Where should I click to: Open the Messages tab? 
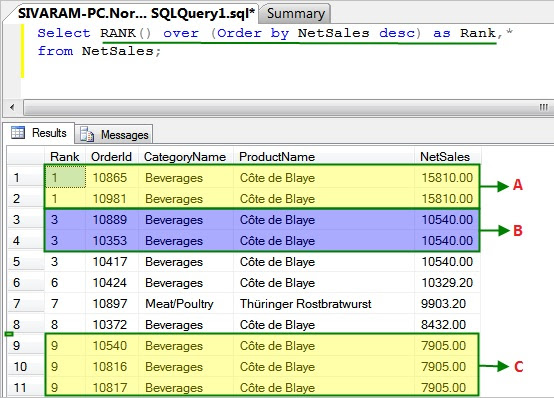[114, 134]
